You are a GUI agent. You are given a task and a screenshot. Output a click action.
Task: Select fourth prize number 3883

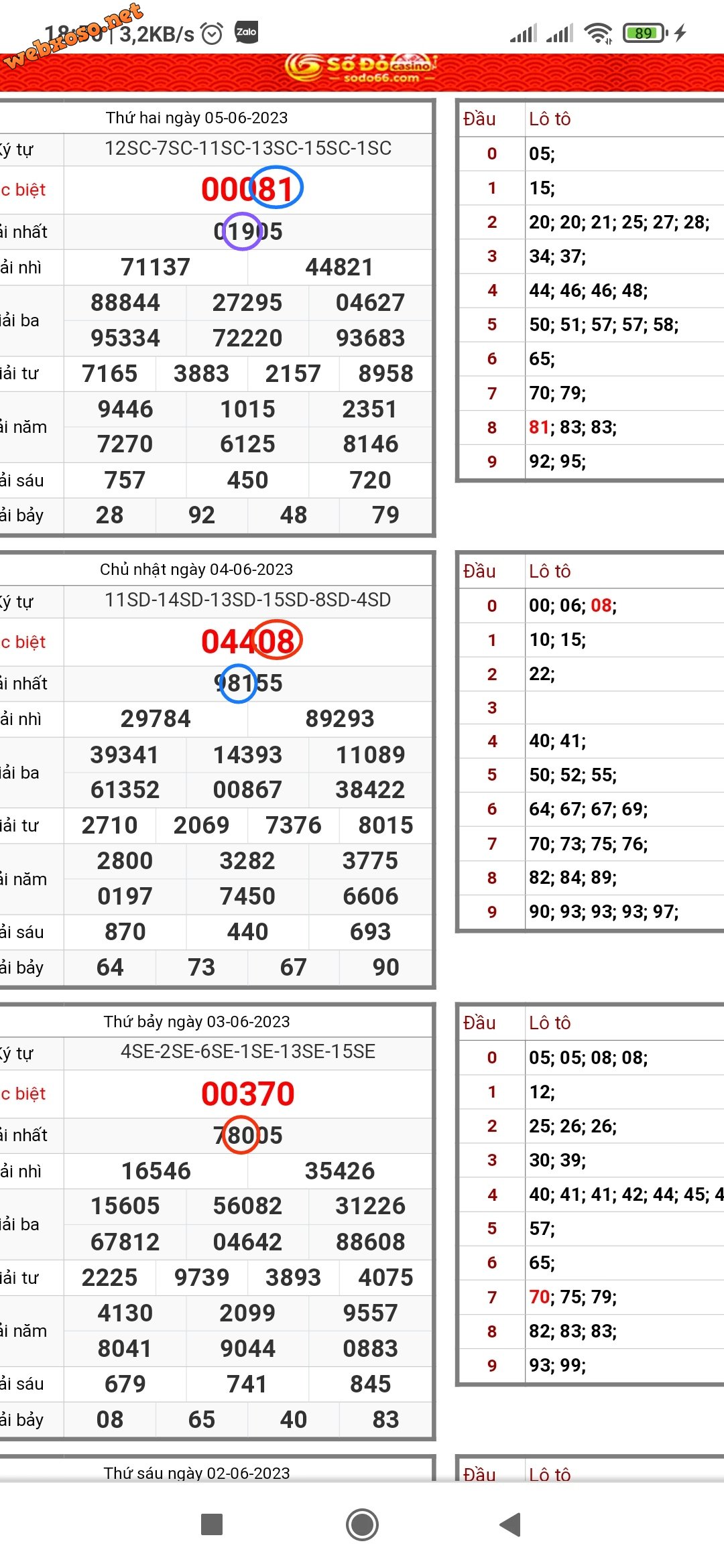coord(201,374)
